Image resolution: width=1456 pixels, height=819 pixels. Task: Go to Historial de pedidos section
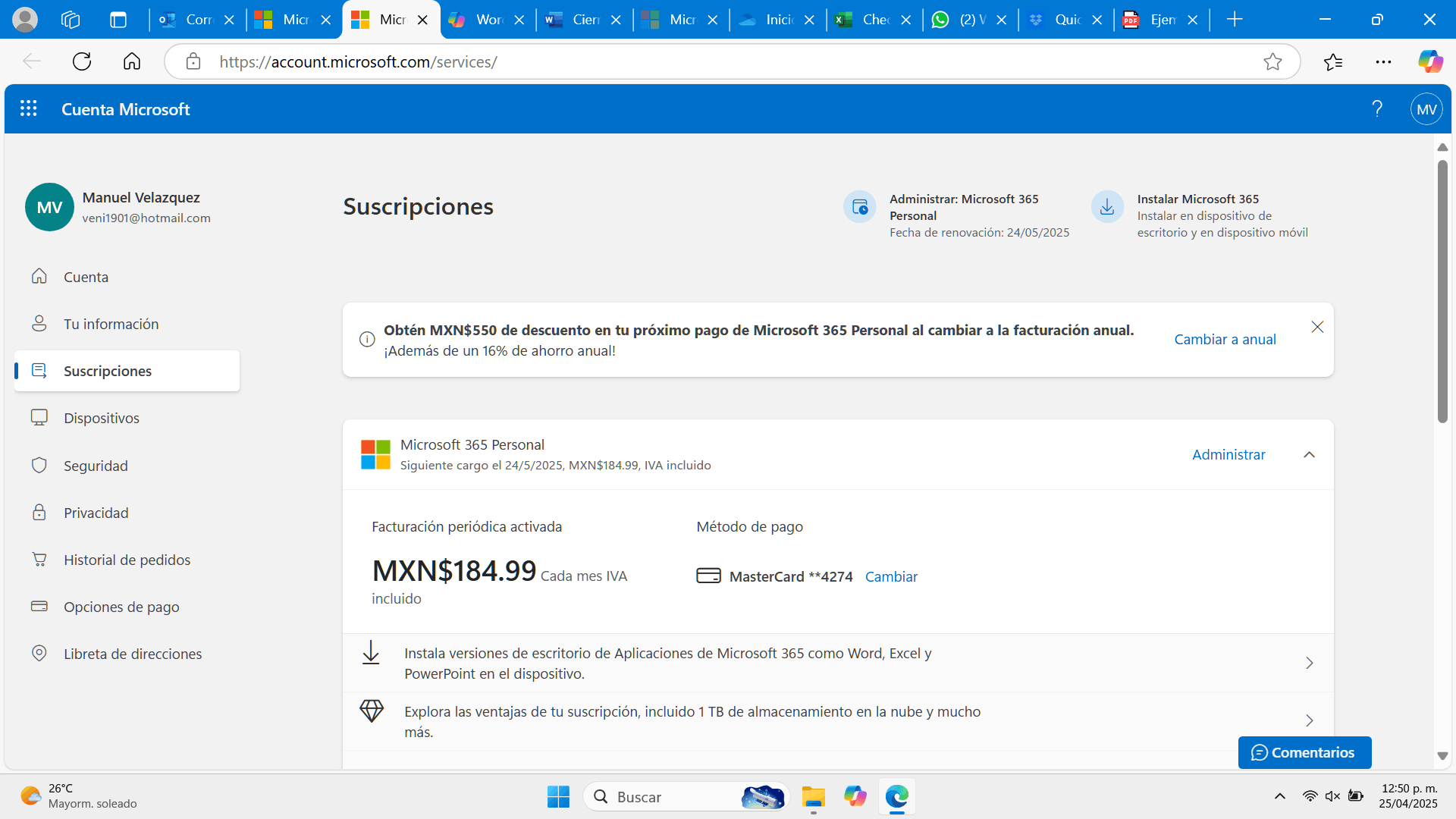click(x=127, y=560)
